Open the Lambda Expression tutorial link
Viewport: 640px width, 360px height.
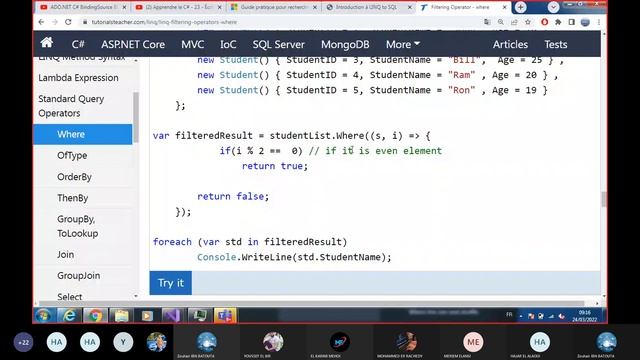point(78,78)
